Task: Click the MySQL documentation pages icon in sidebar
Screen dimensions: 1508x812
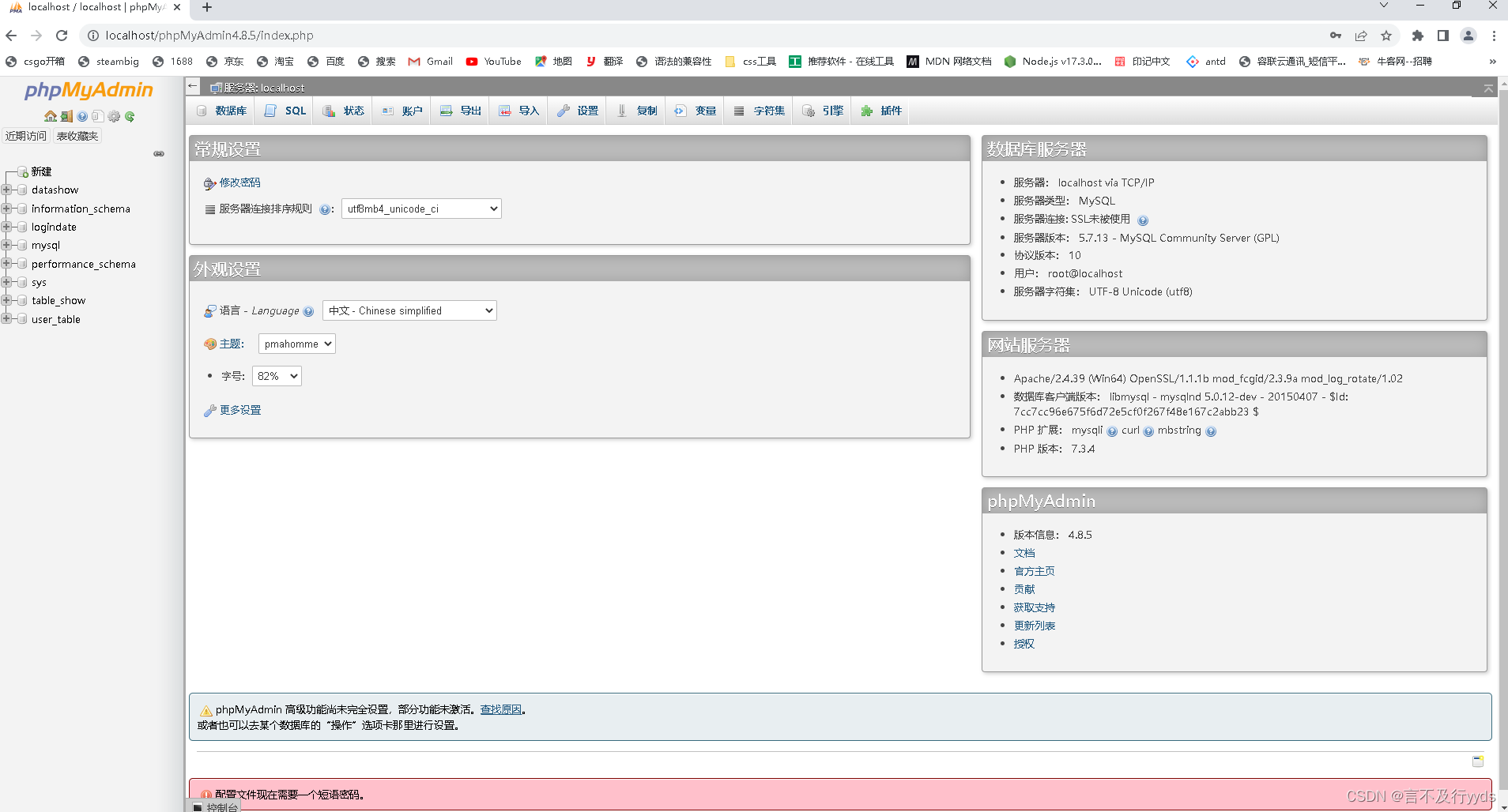Action: click(x=97, y=116)
